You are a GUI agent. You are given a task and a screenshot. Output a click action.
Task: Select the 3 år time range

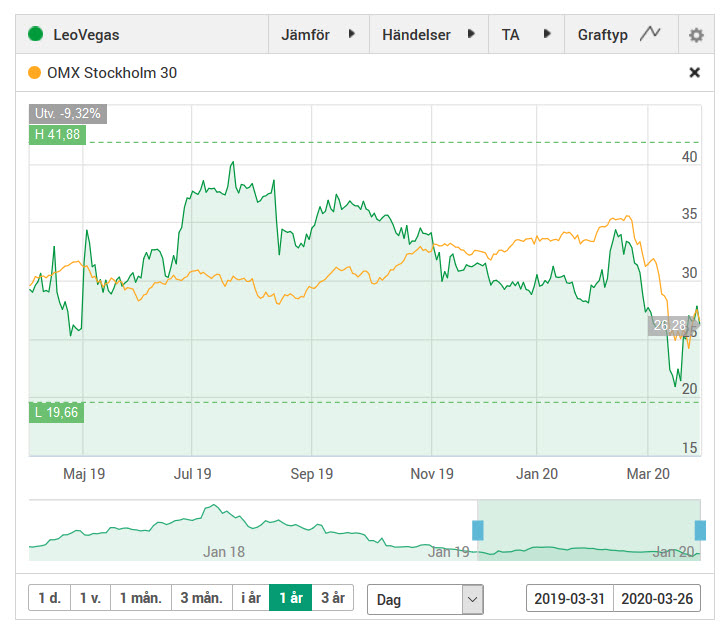(x=332, y=598)
